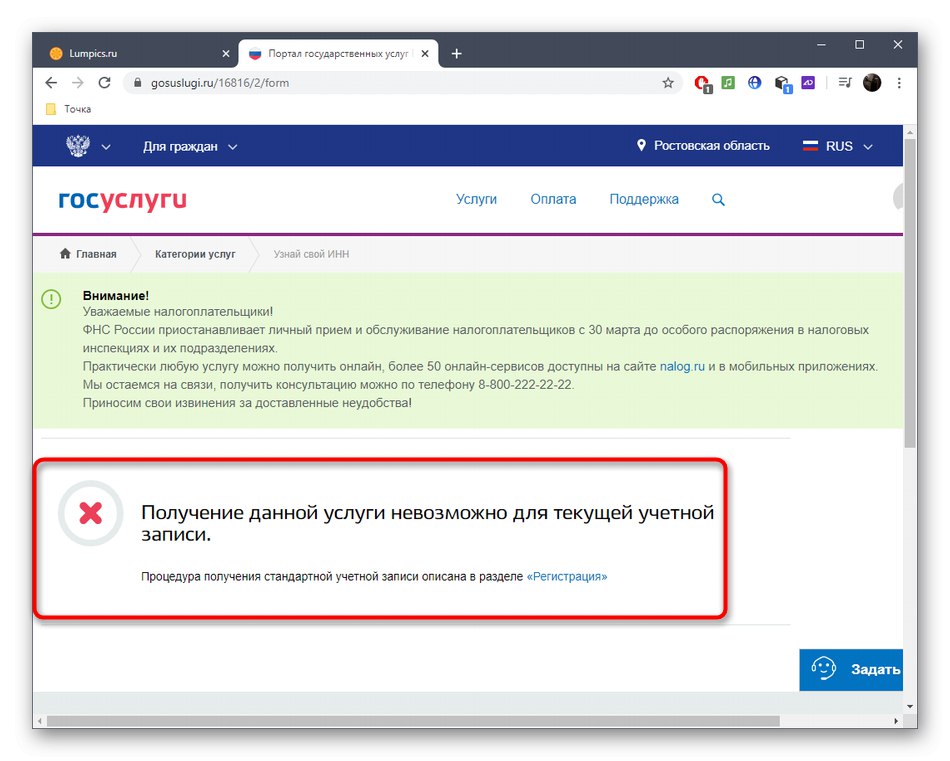View site security lock information
The height and width of the screenshot is (761, 950).
coord(138,83)
